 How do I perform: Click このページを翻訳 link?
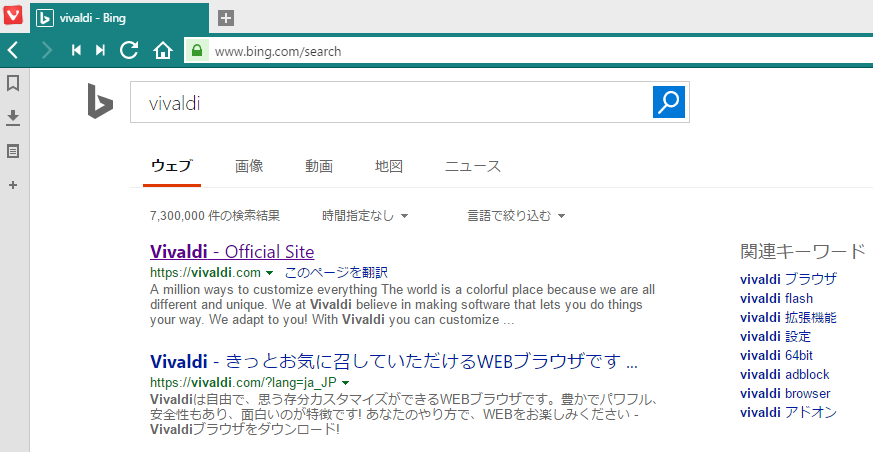336,273
